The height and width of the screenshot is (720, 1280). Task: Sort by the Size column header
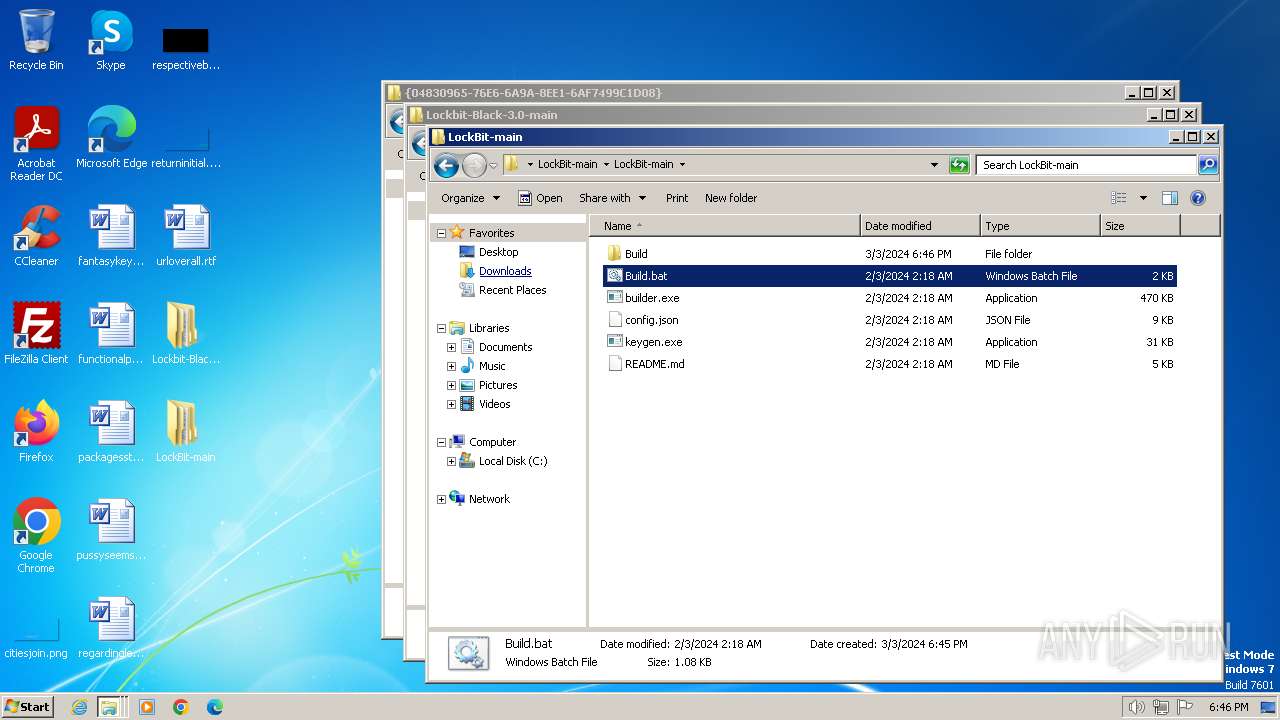1140,226
